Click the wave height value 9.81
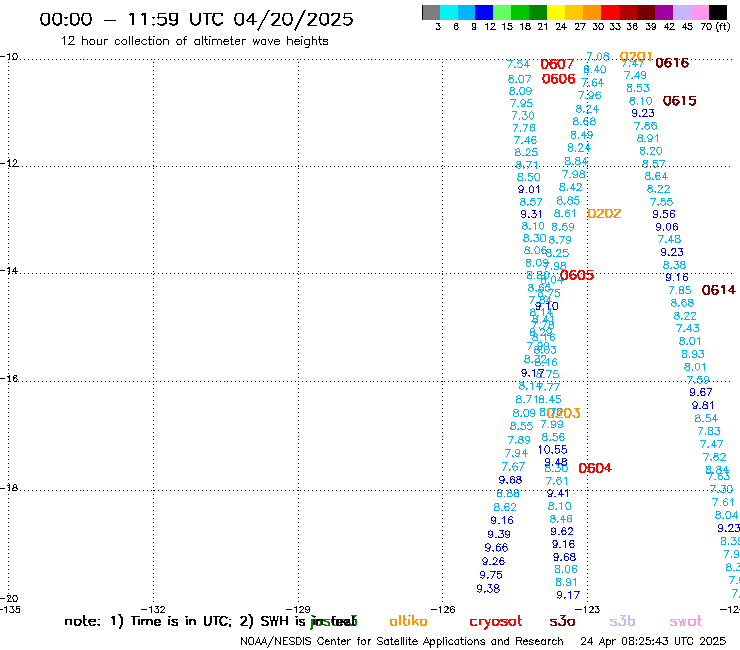 coord(703,405)
